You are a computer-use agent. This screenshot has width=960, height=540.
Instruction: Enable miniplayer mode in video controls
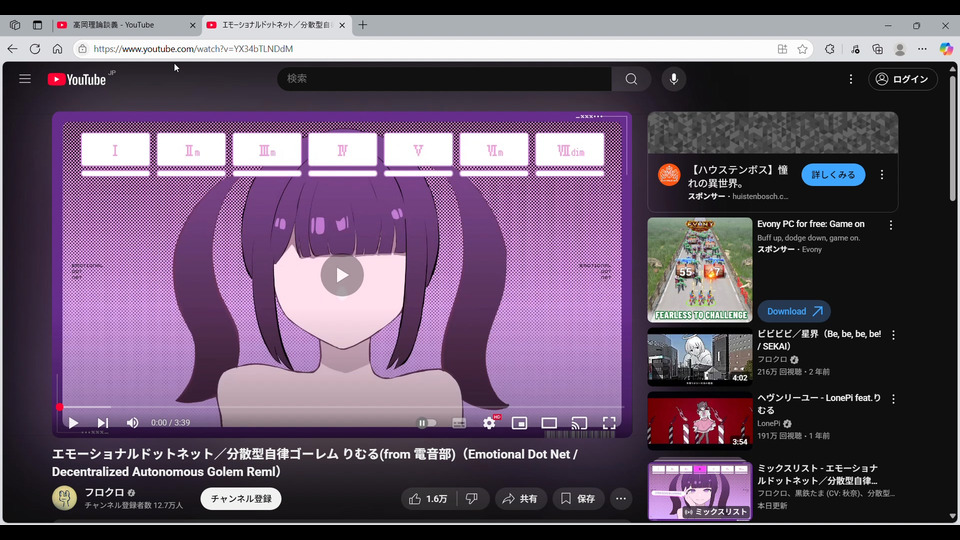point(519,423)
